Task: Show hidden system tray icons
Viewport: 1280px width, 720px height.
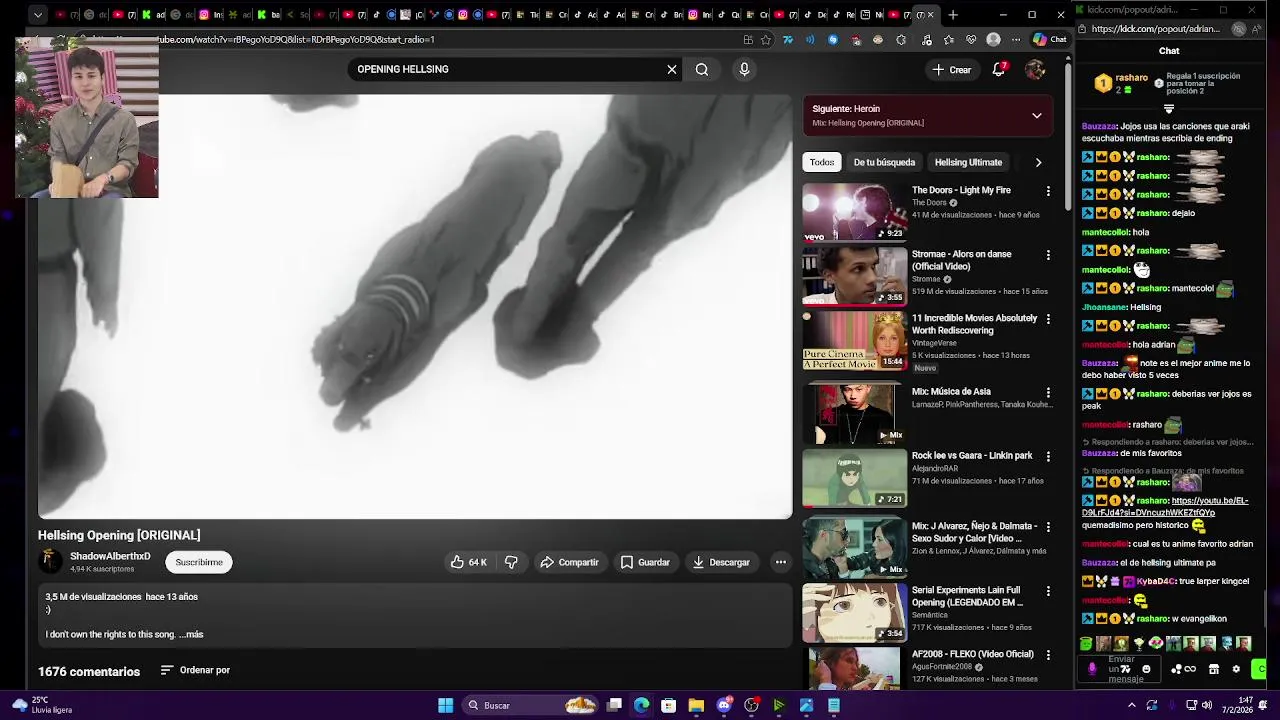Action: 1132,705
